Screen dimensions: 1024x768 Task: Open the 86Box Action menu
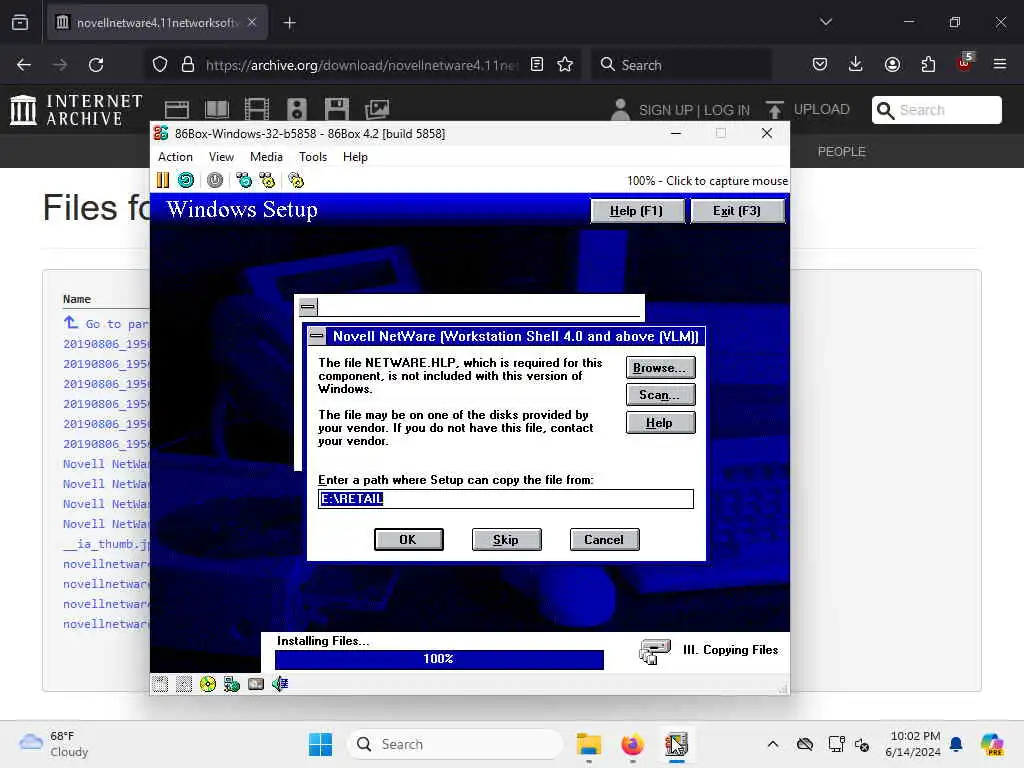tap(175, 157)
